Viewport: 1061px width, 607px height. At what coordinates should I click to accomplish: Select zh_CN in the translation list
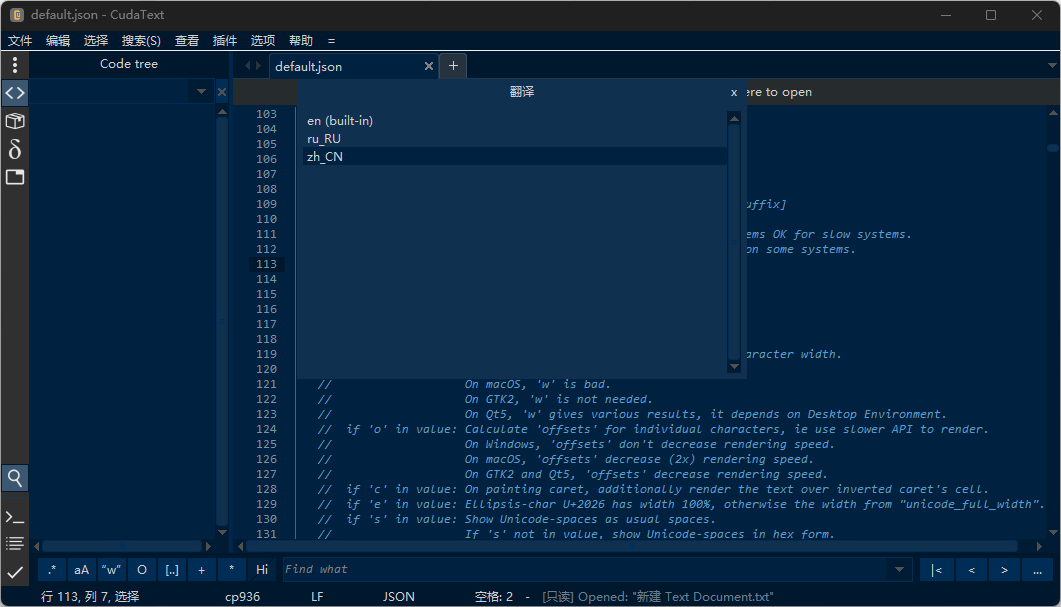click(325, 157)
